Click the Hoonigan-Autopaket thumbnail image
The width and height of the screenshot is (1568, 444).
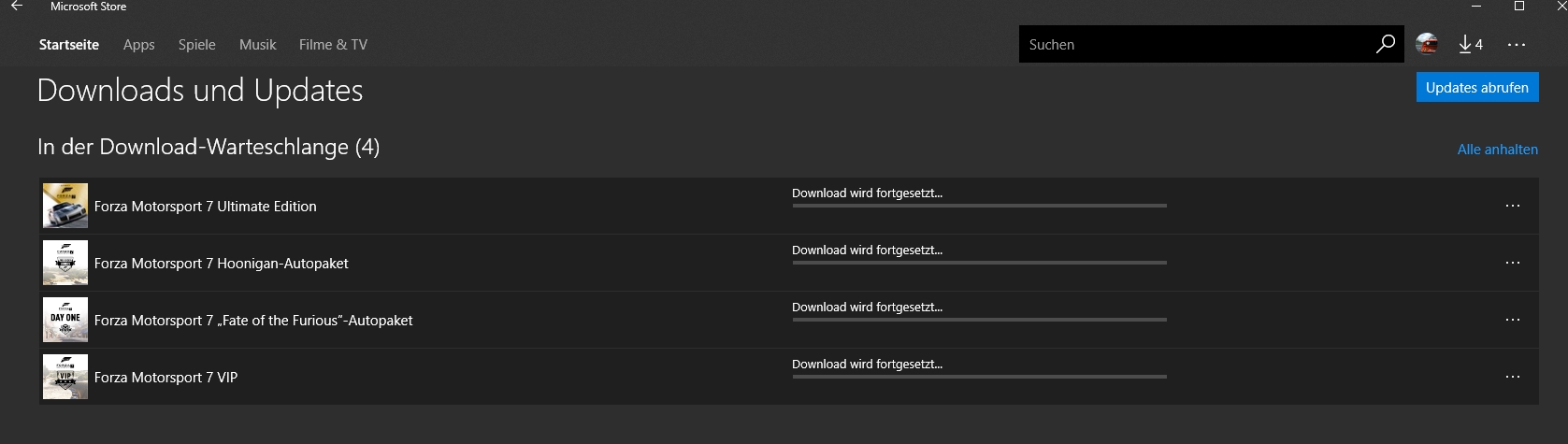[65, 263]
